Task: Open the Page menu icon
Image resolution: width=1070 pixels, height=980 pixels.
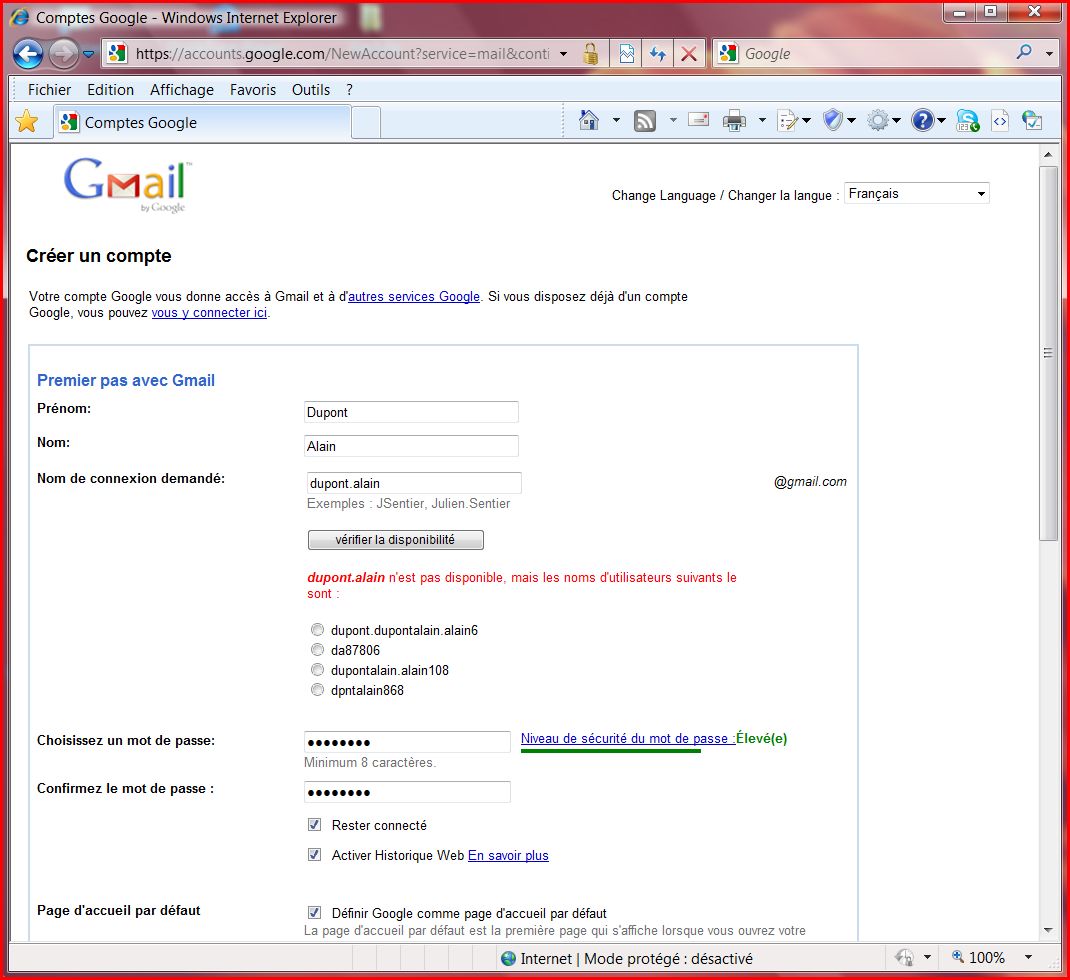Action: [788, 121]
